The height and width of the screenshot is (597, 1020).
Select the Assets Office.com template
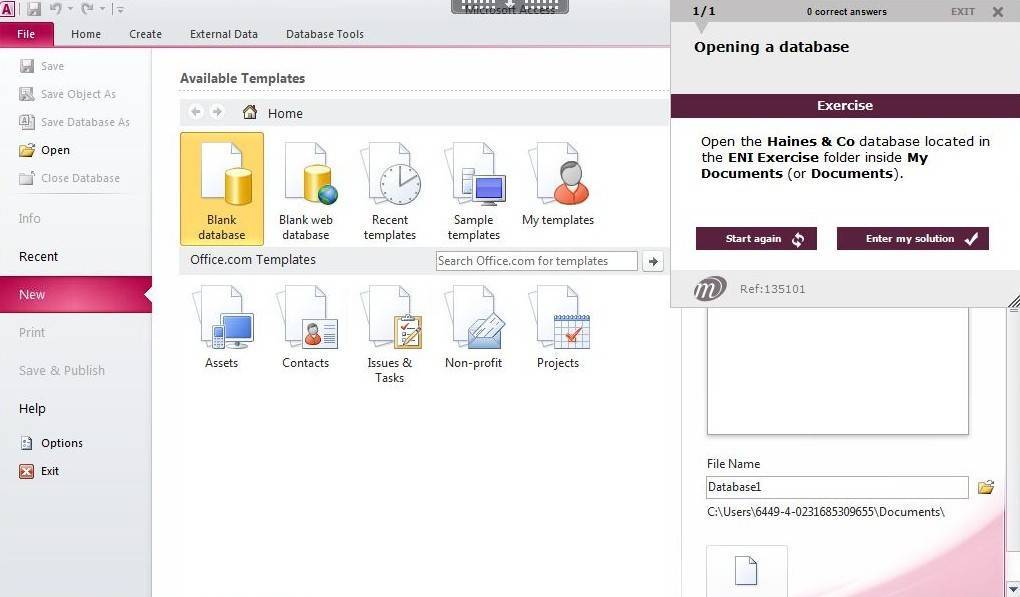pos(222,327)
